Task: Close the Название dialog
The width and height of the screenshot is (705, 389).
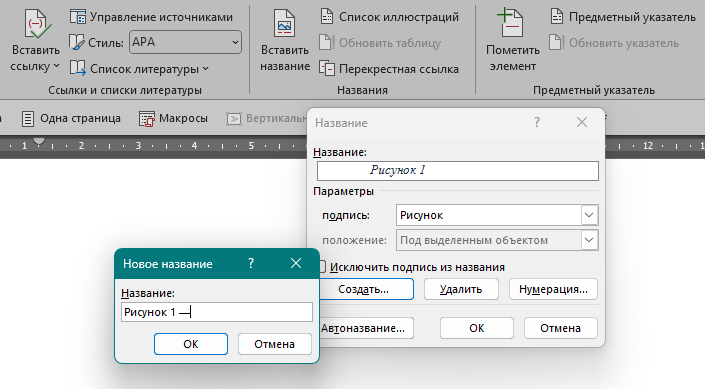Action: click(x=582, y=122)
